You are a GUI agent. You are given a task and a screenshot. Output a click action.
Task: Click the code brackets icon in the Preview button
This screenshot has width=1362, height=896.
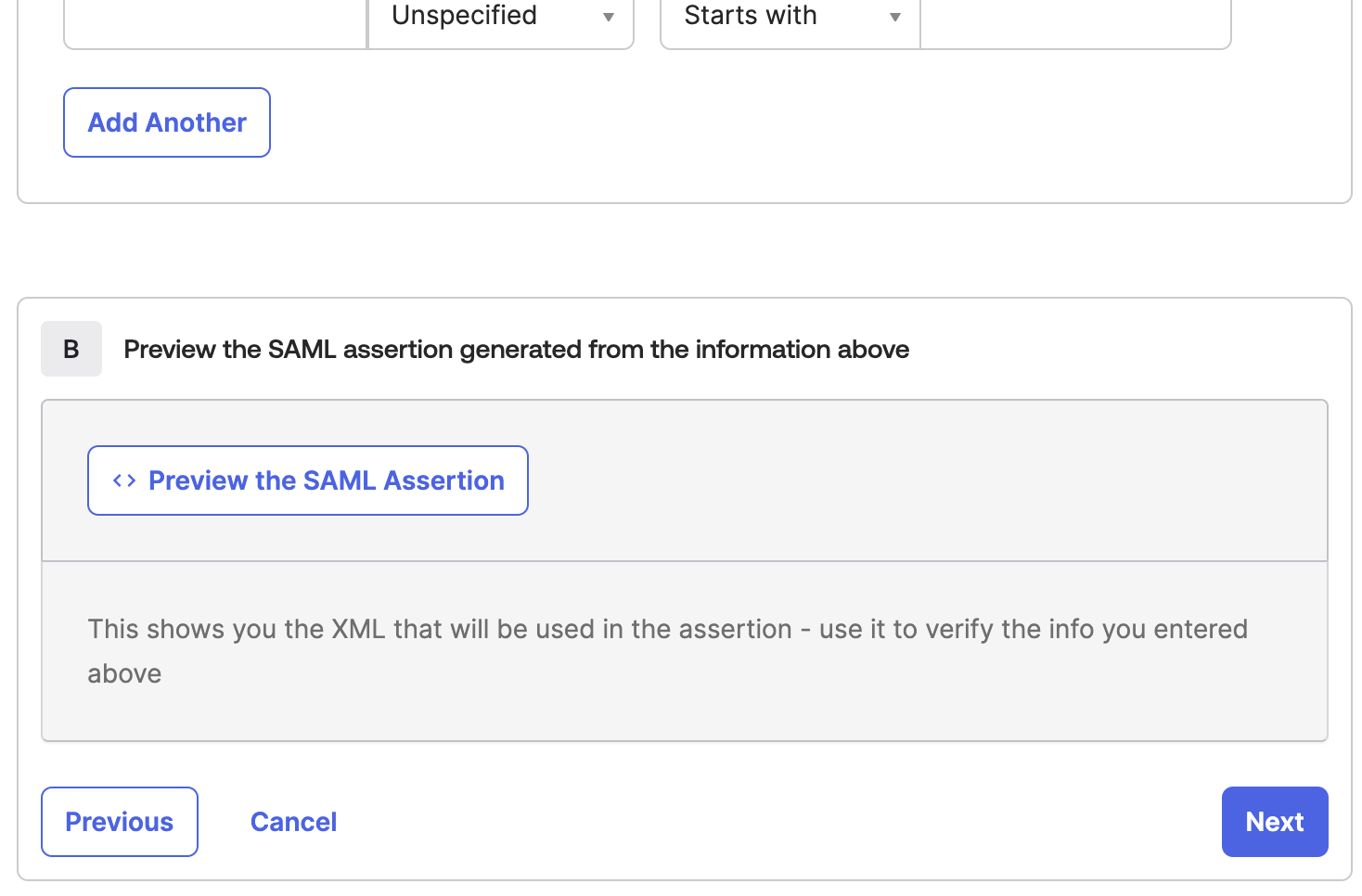pos(124,480)
